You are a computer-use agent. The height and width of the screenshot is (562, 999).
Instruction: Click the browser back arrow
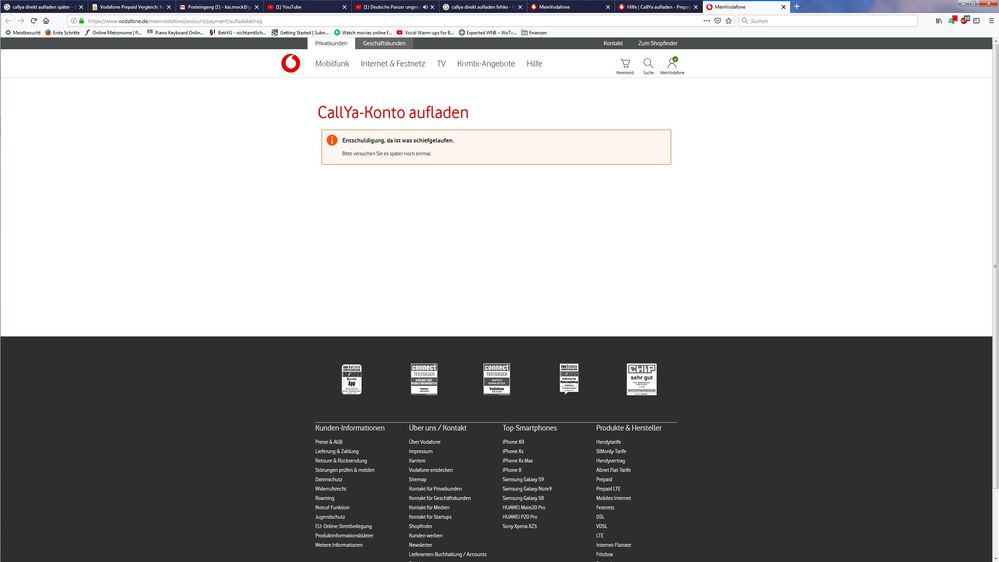point(8,20)
